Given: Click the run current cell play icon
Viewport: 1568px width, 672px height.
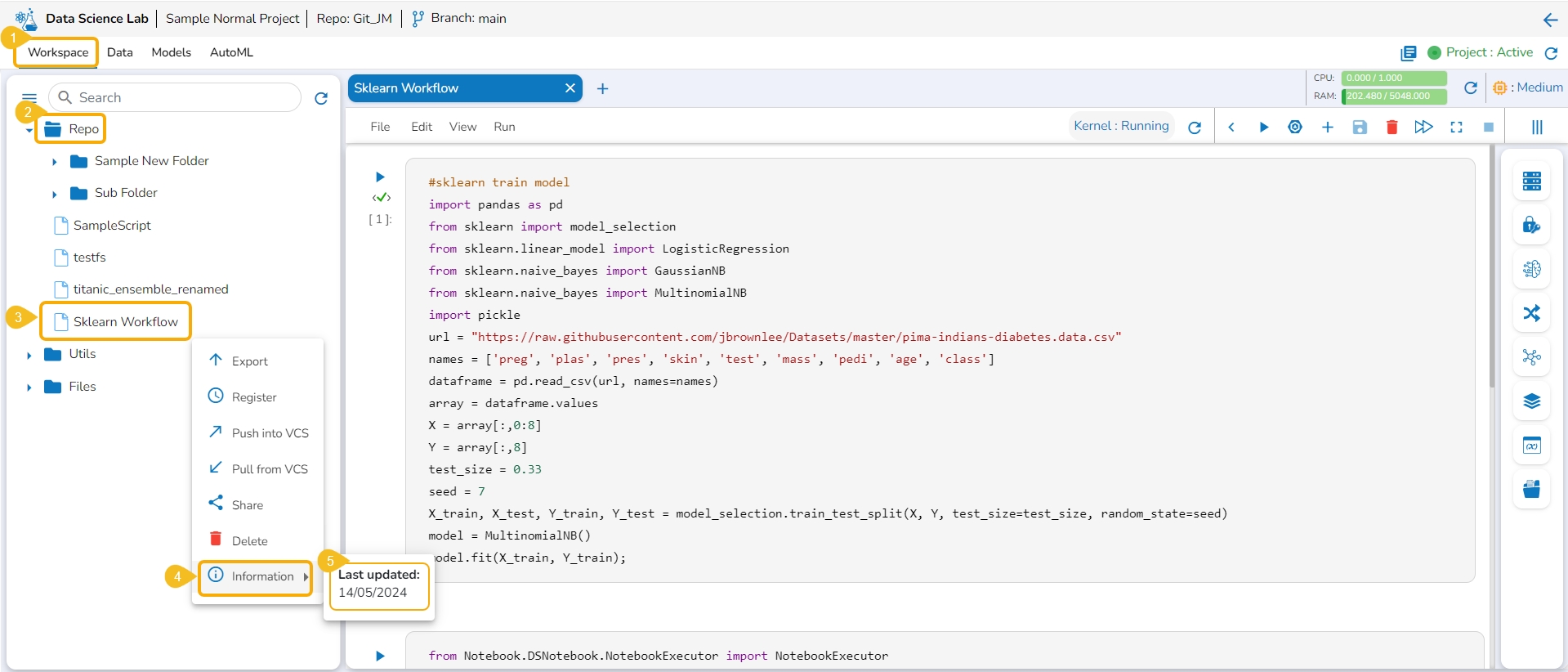Looking at the screenshot, I should coord(1263,127).
